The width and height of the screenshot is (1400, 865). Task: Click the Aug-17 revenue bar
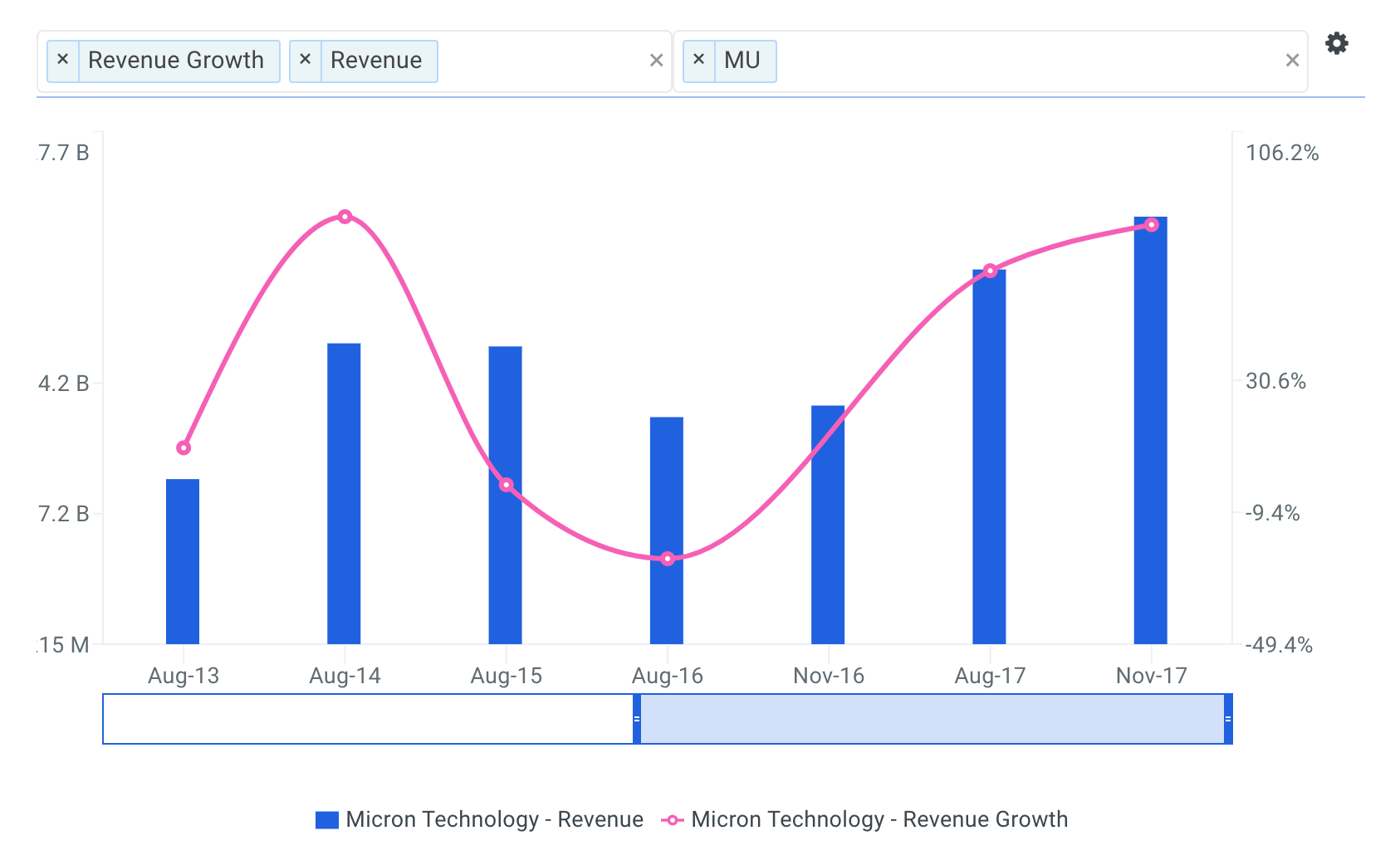[989, 457]
